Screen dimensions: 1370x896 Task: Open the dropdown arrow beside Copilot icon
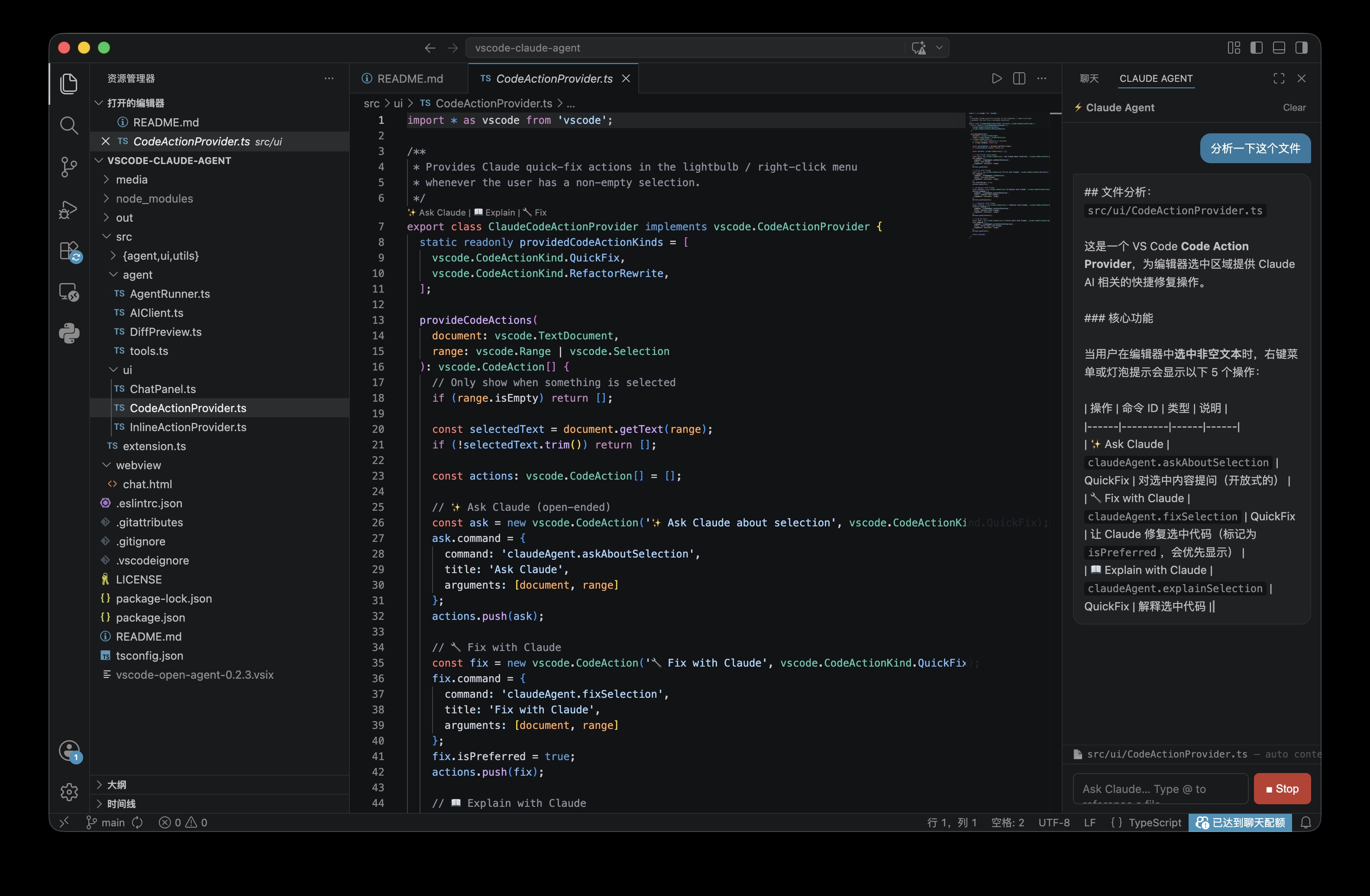click(940, 48)
